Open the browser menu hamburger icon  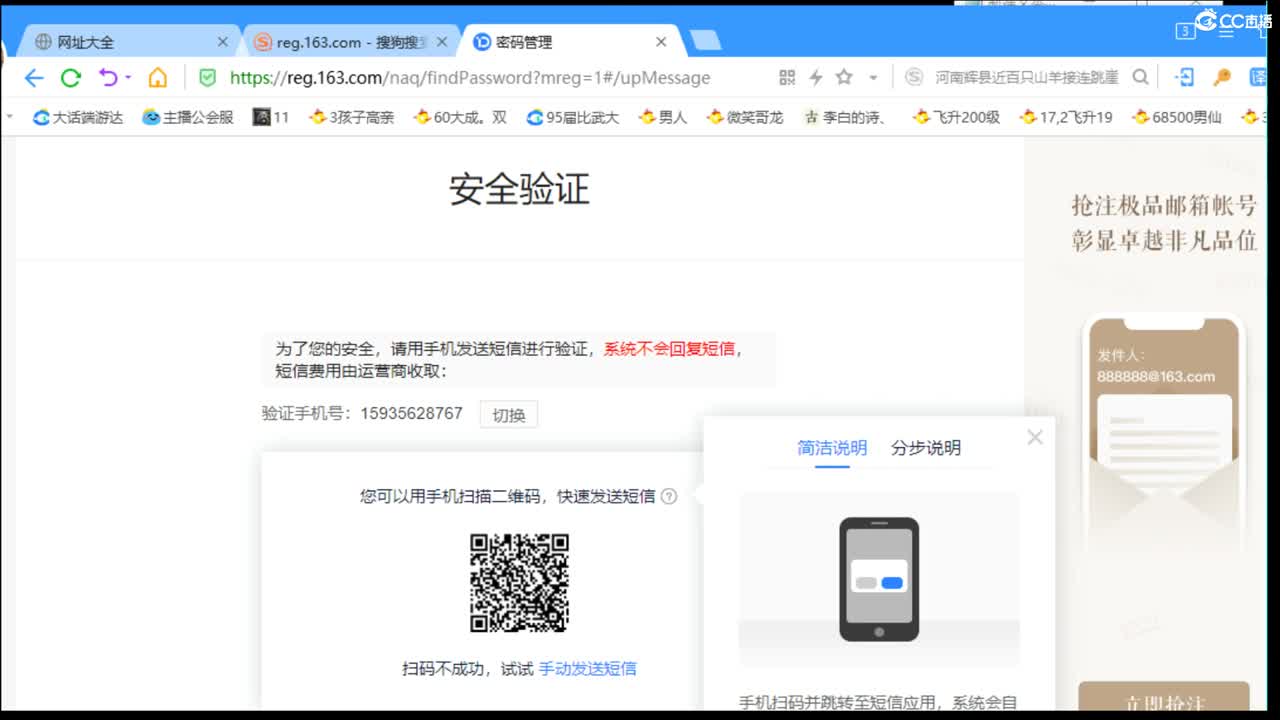pyautogui.click(x=1228, y=31)
